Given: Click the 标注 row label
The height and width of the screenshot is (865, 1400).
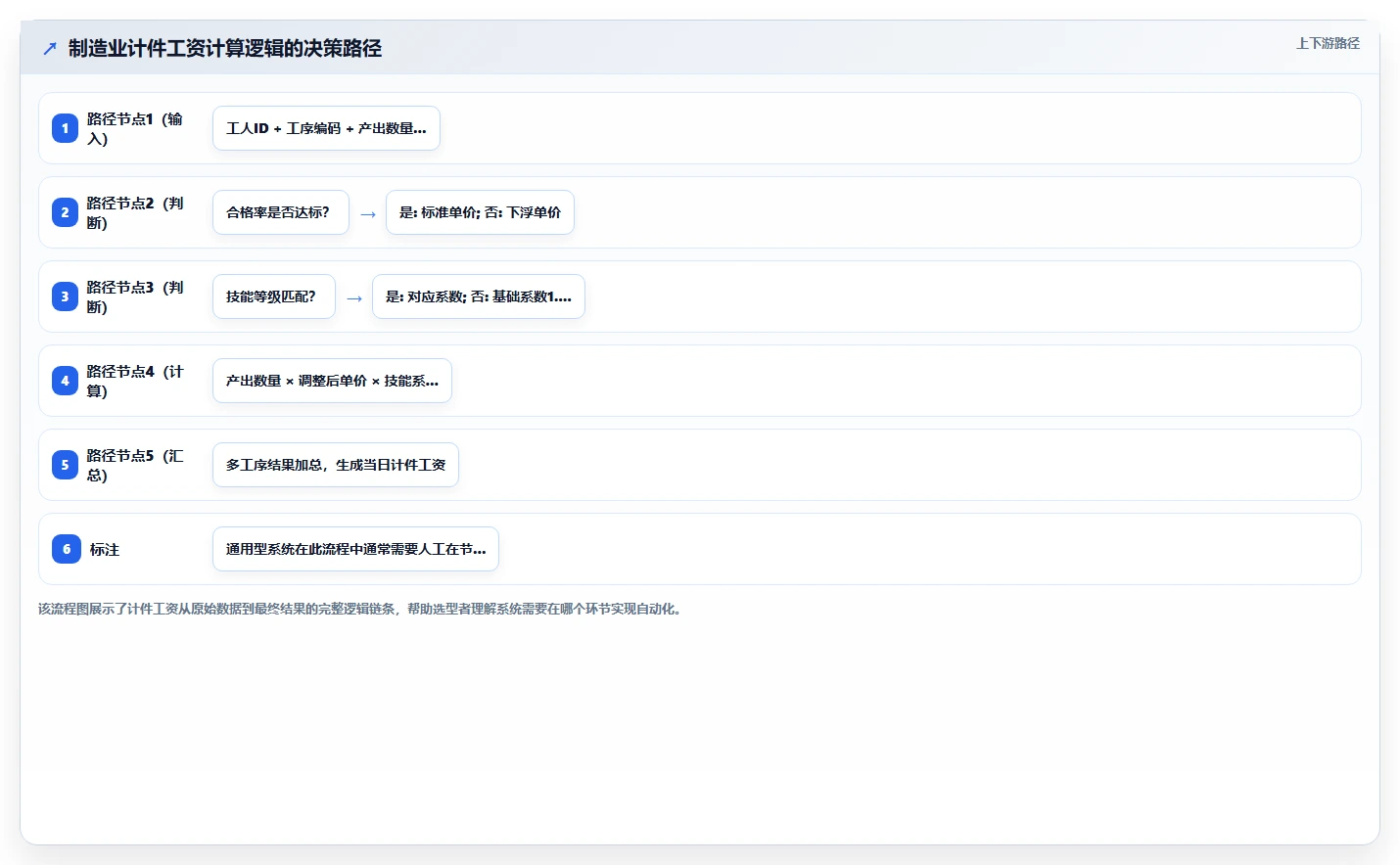Looking at the screenshot, I should [105, 550].
